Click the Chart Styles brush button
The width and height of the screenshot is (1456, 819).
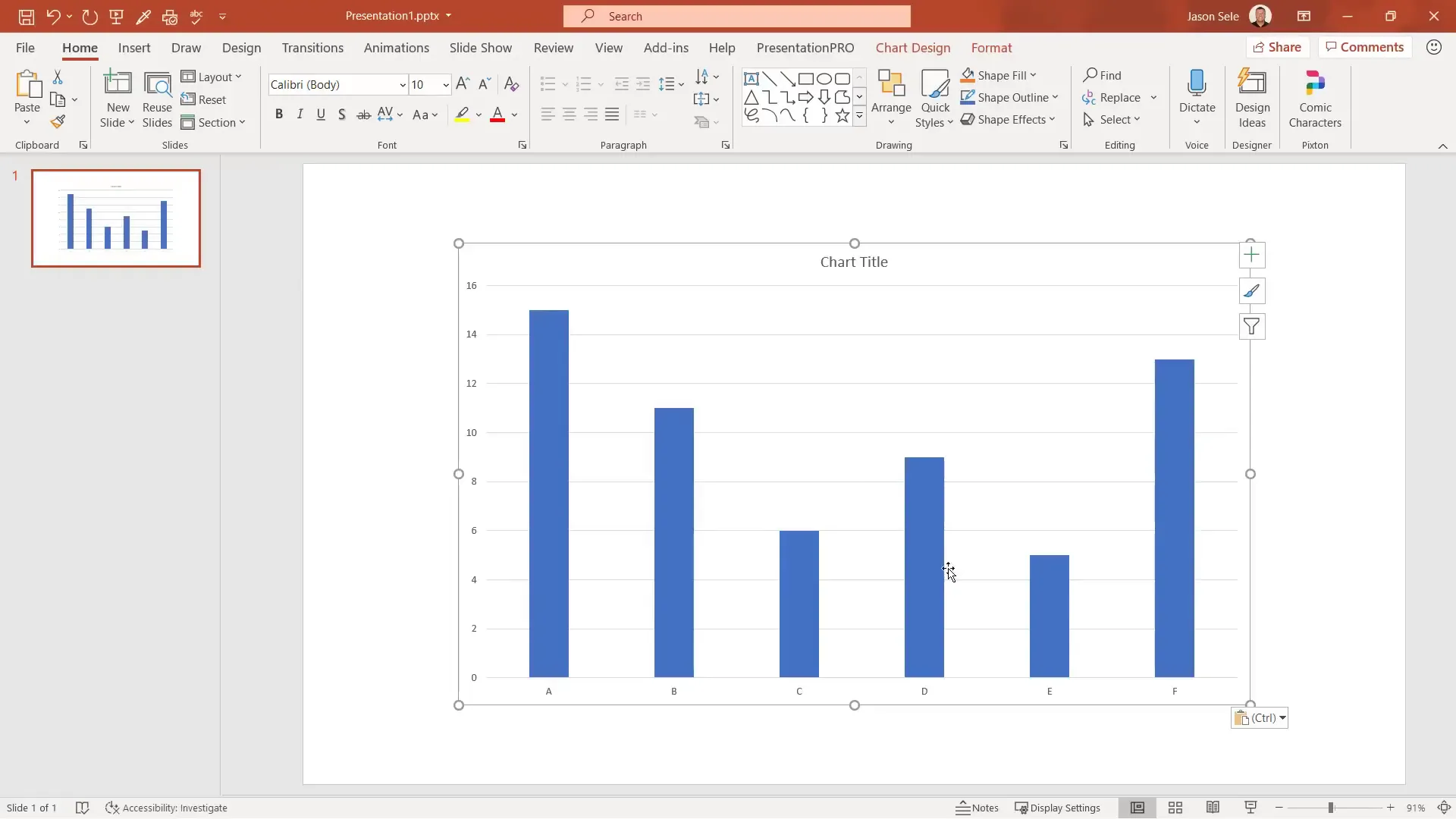(1252, 290)
